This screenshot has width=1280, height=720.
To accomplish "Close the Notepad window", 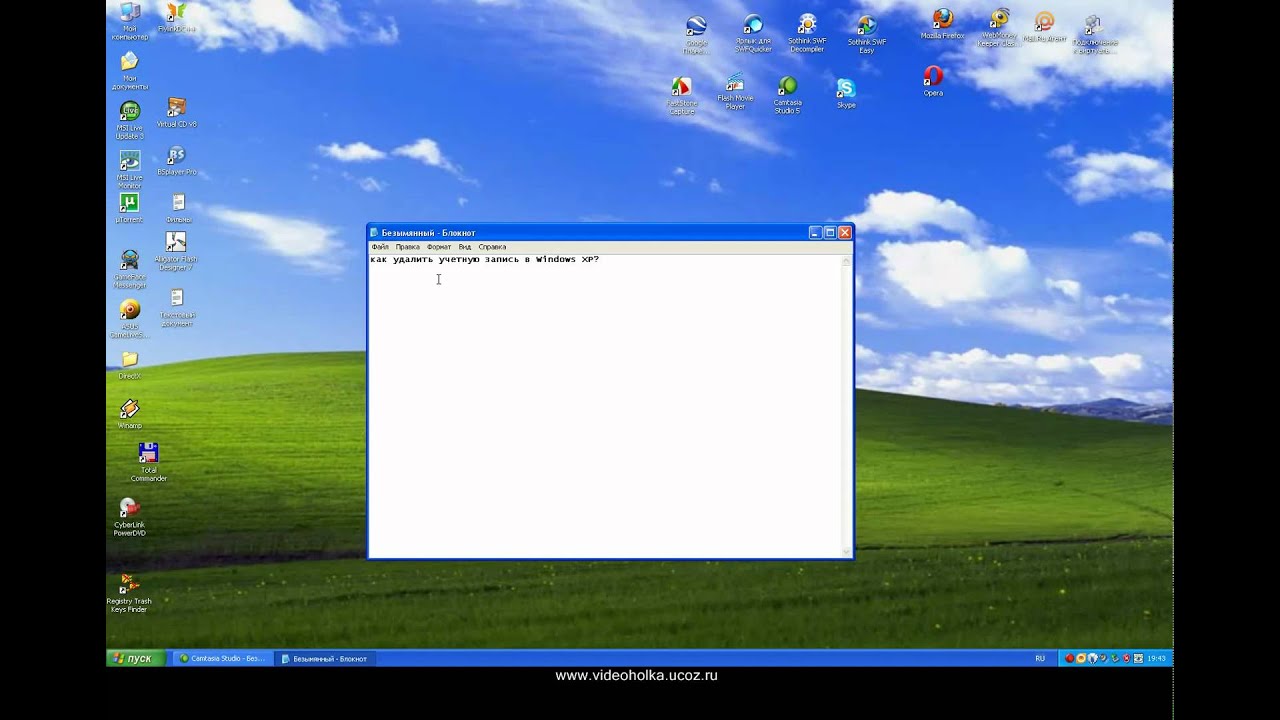I will pos(845,232).
